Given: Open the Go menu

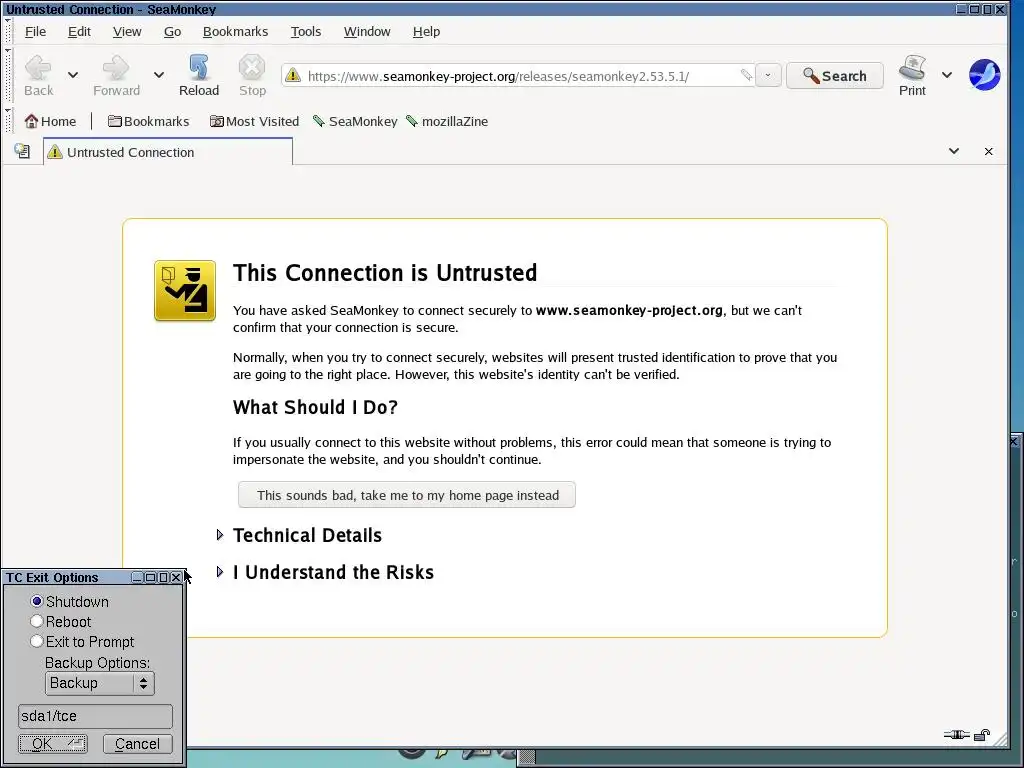Looking at the screenshot, I should tap(172, 31).
